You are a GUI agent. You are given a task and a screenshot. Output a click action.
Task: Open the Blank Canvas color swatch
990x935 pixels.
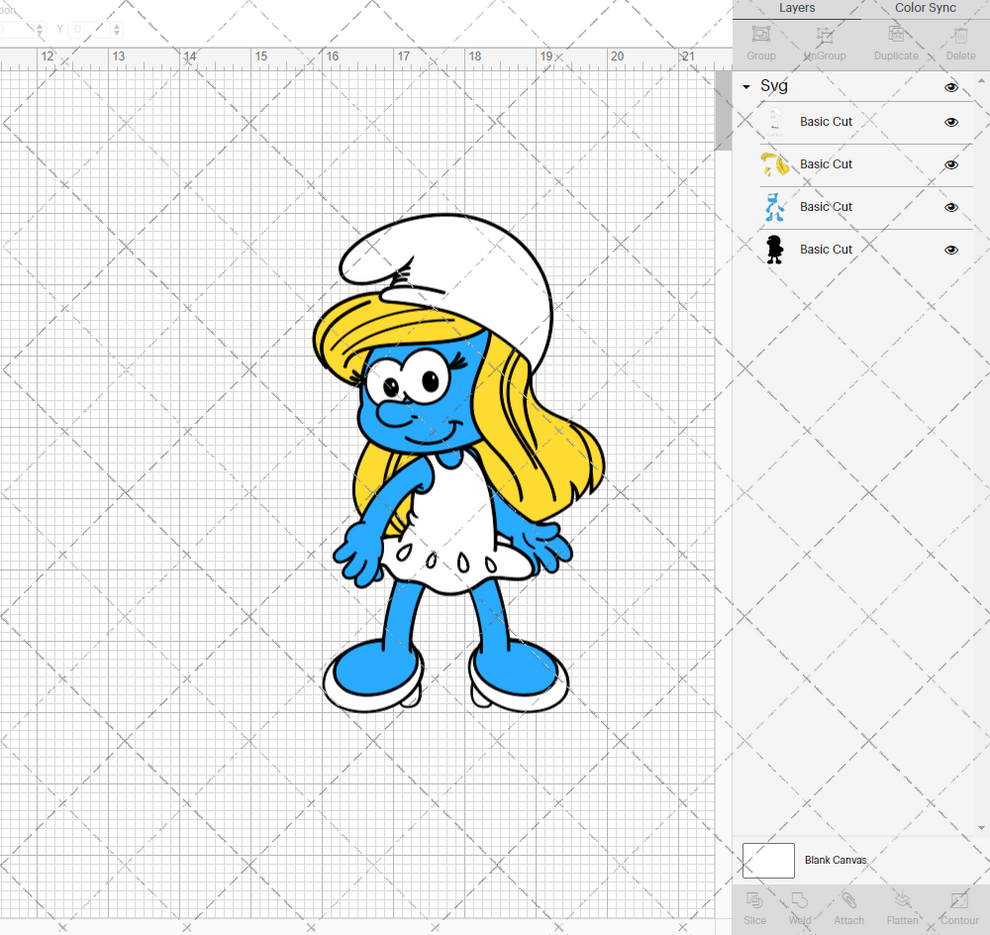coord(767,860)
